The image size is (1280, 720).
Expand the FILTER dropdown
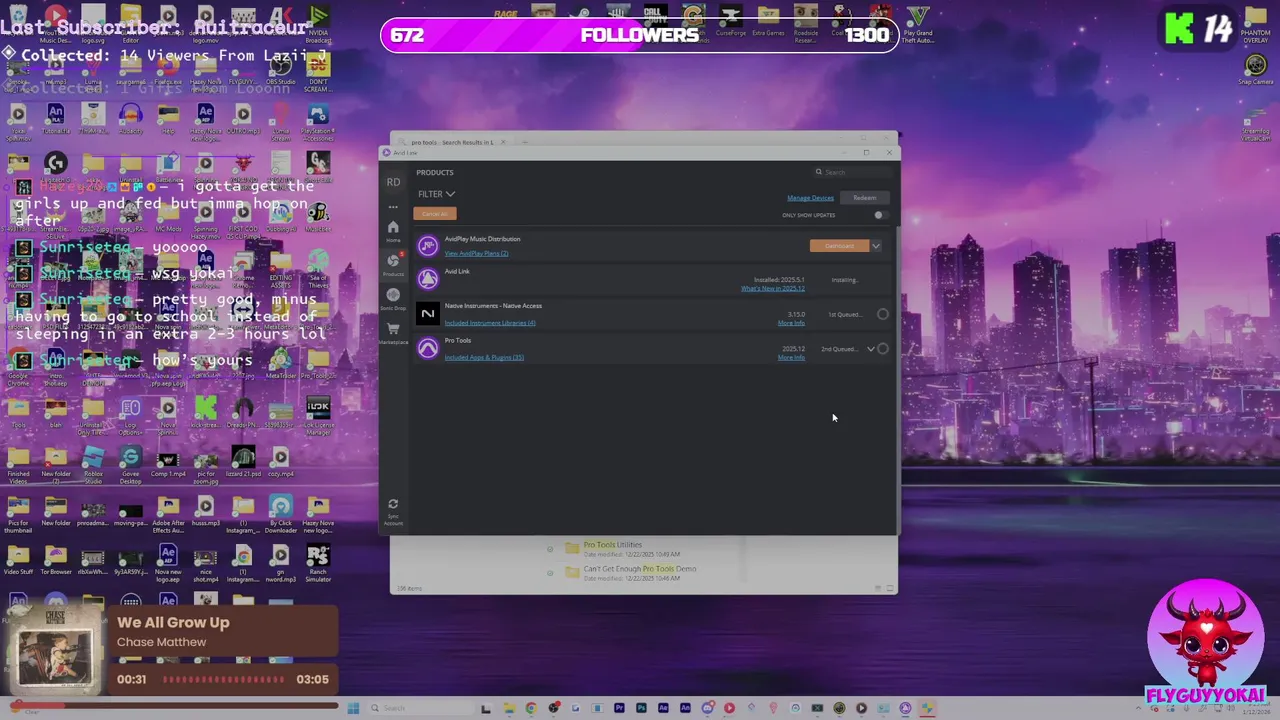click(x=436, y=194)
